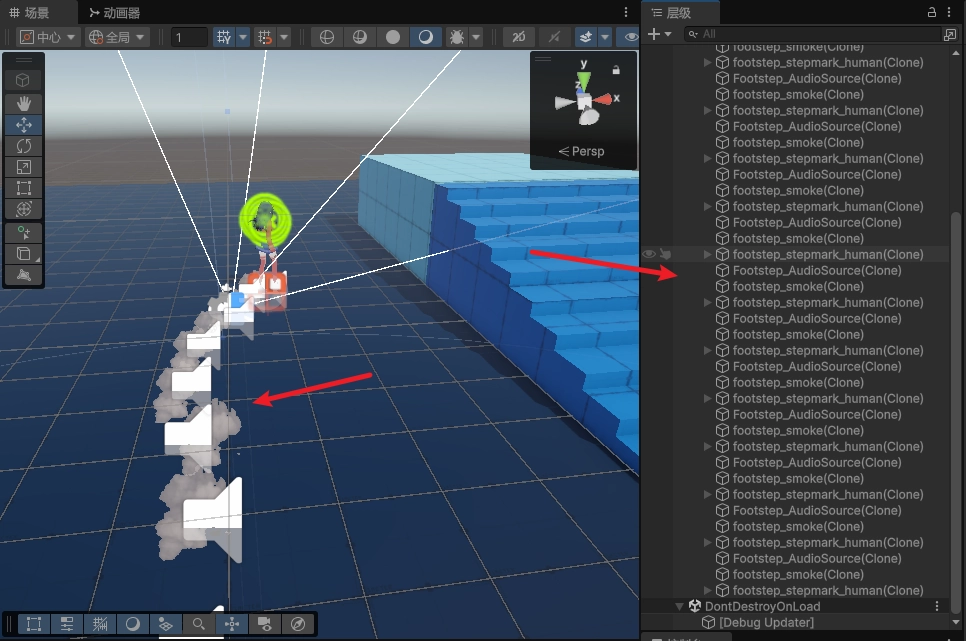Open the camera visibility overlay button
The width and height of the screenshot is (966, 641).
(265, 624)
